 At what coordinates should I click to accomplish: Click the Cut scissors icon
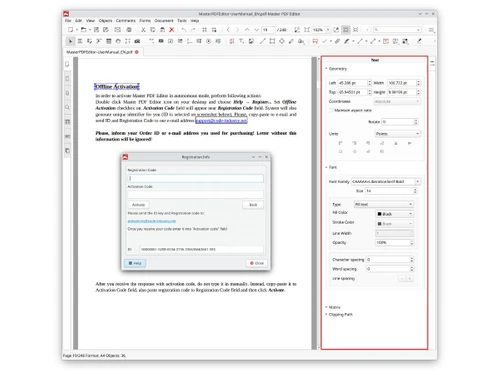tap(143, 30)
